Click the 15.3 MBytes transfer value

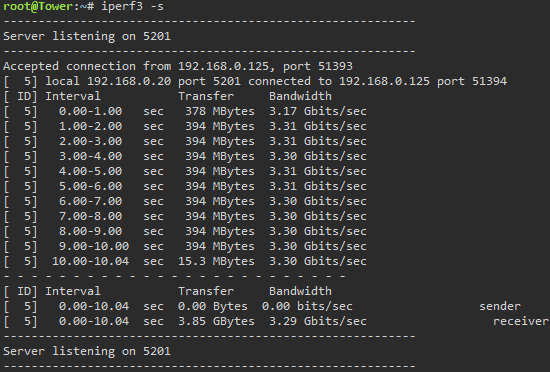click(x=216, y=262)
